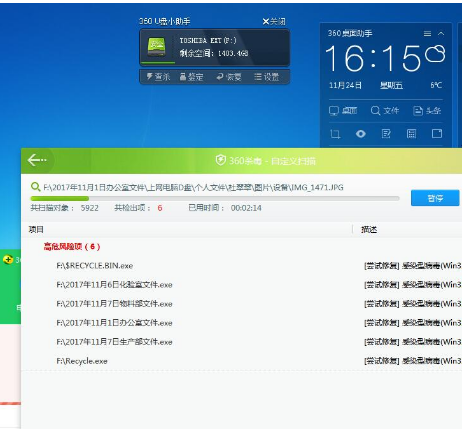Click the screenshot crop icon in 桌面助手
Viewport: 468px width, 429px height.
click(x=335, y=134)
